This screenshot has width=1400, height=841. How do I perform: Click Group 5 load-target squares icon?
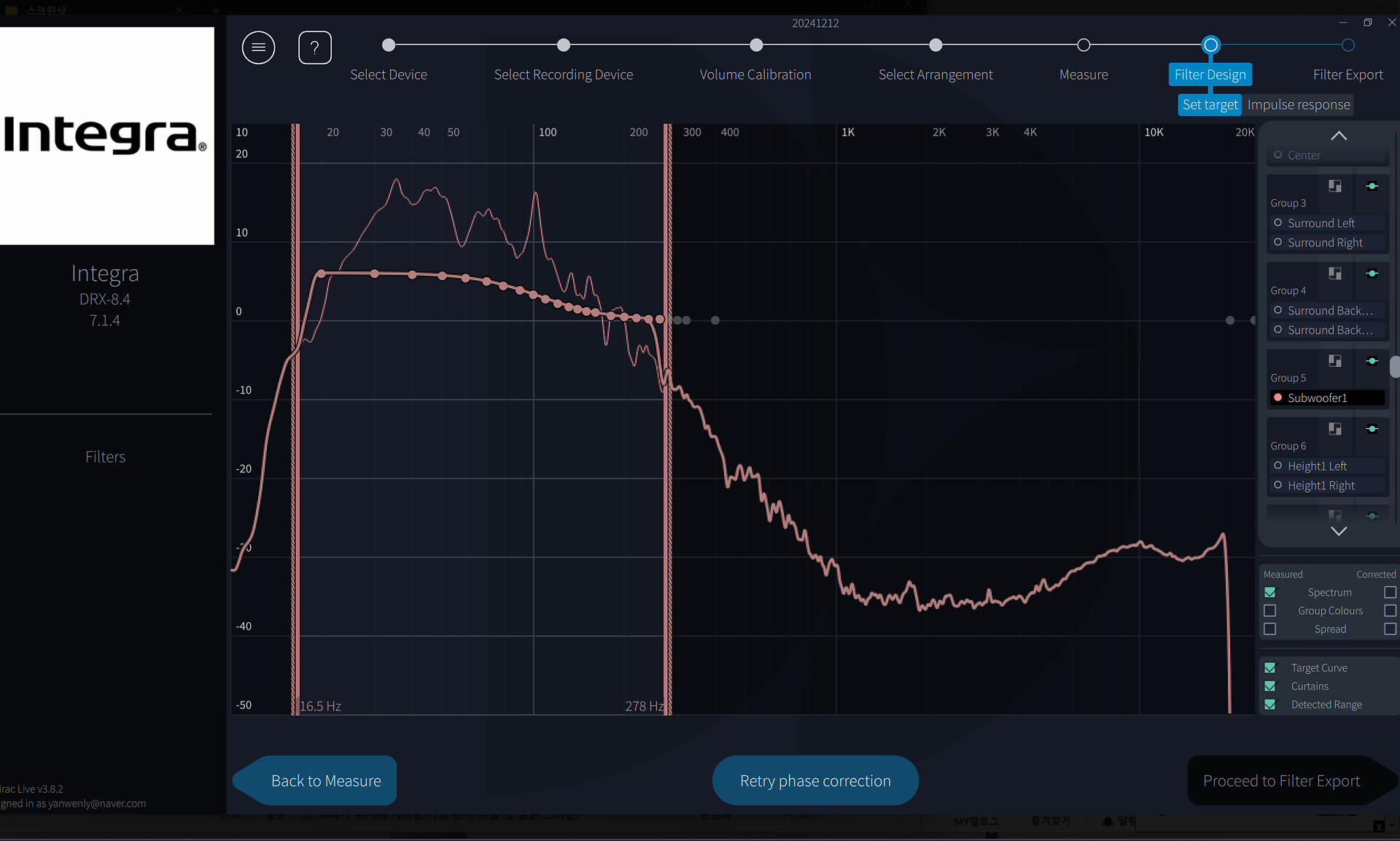click(x=1334, y=361)
